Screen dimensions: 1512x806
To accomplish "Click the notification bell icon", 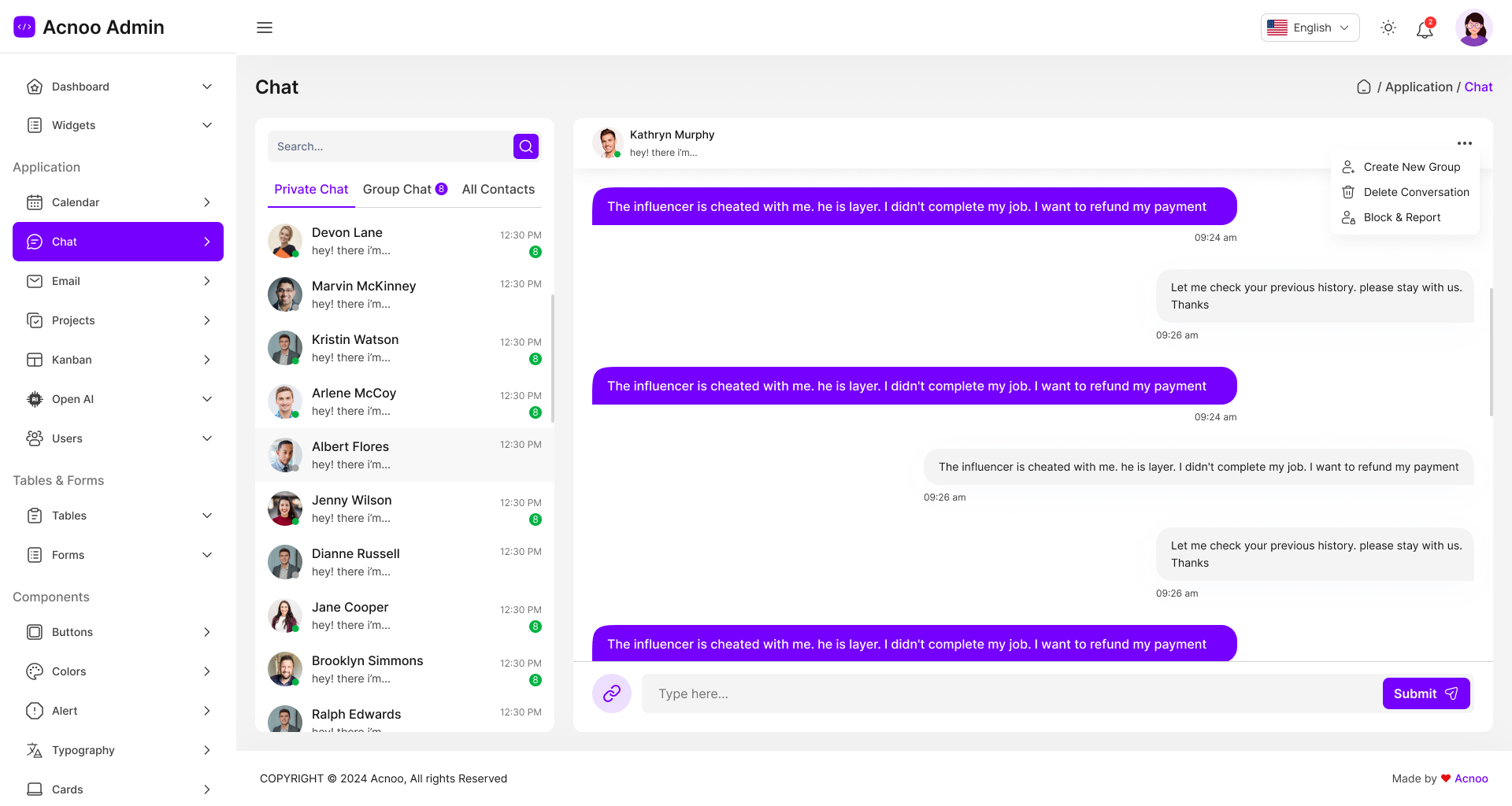I will [1425, 28].
